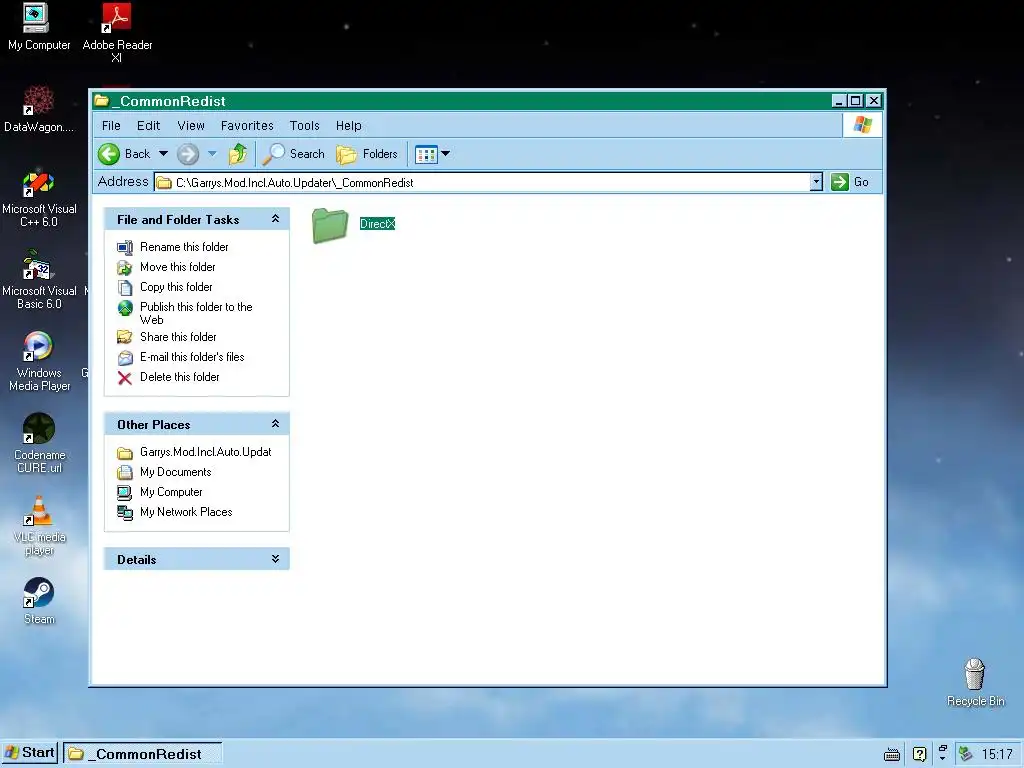Toggle the Folders tree pane
The height and width of the screenshot is (768, 1024).
click(367, 154)
